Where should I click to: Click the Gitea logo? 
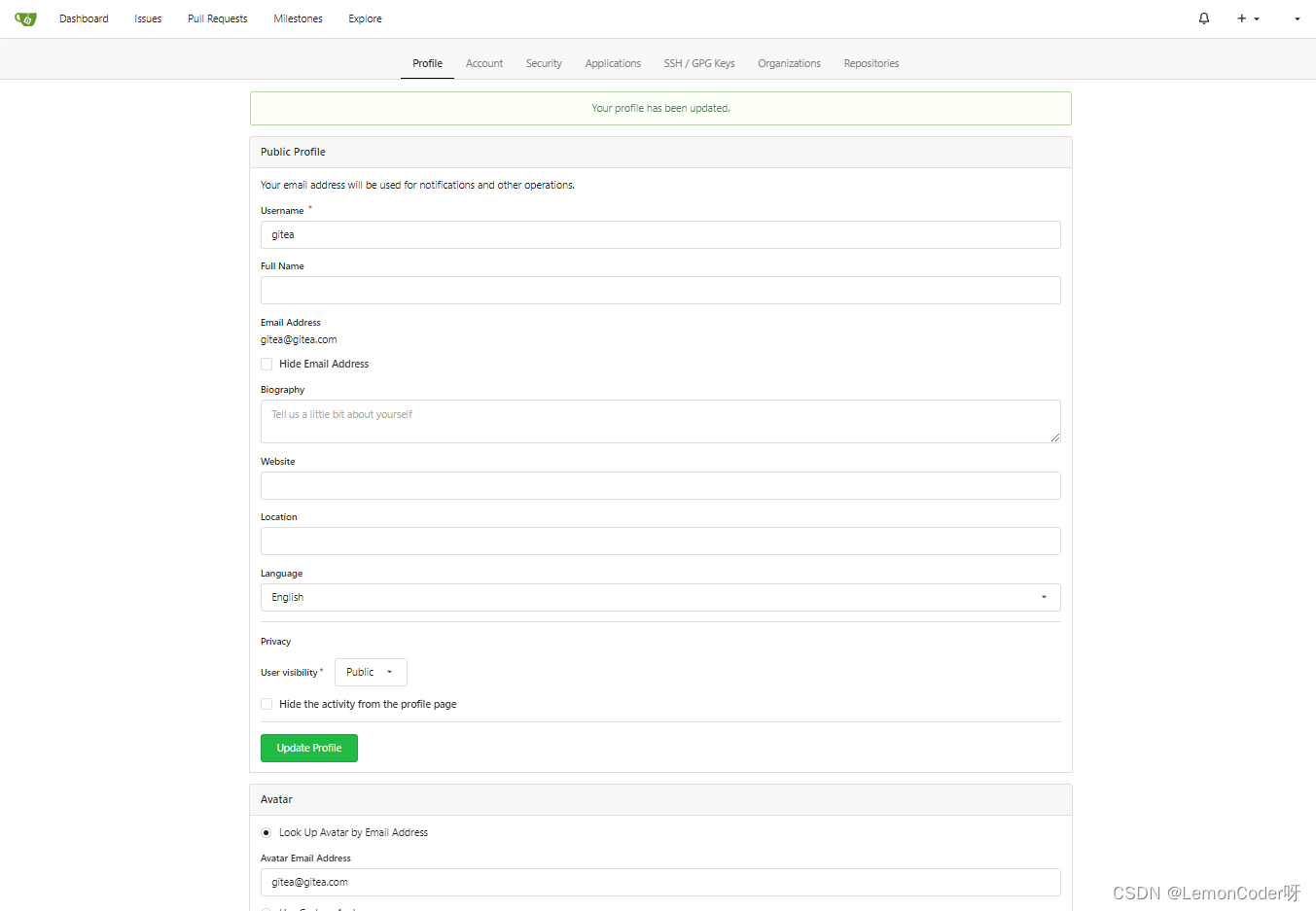pos(24,18)
